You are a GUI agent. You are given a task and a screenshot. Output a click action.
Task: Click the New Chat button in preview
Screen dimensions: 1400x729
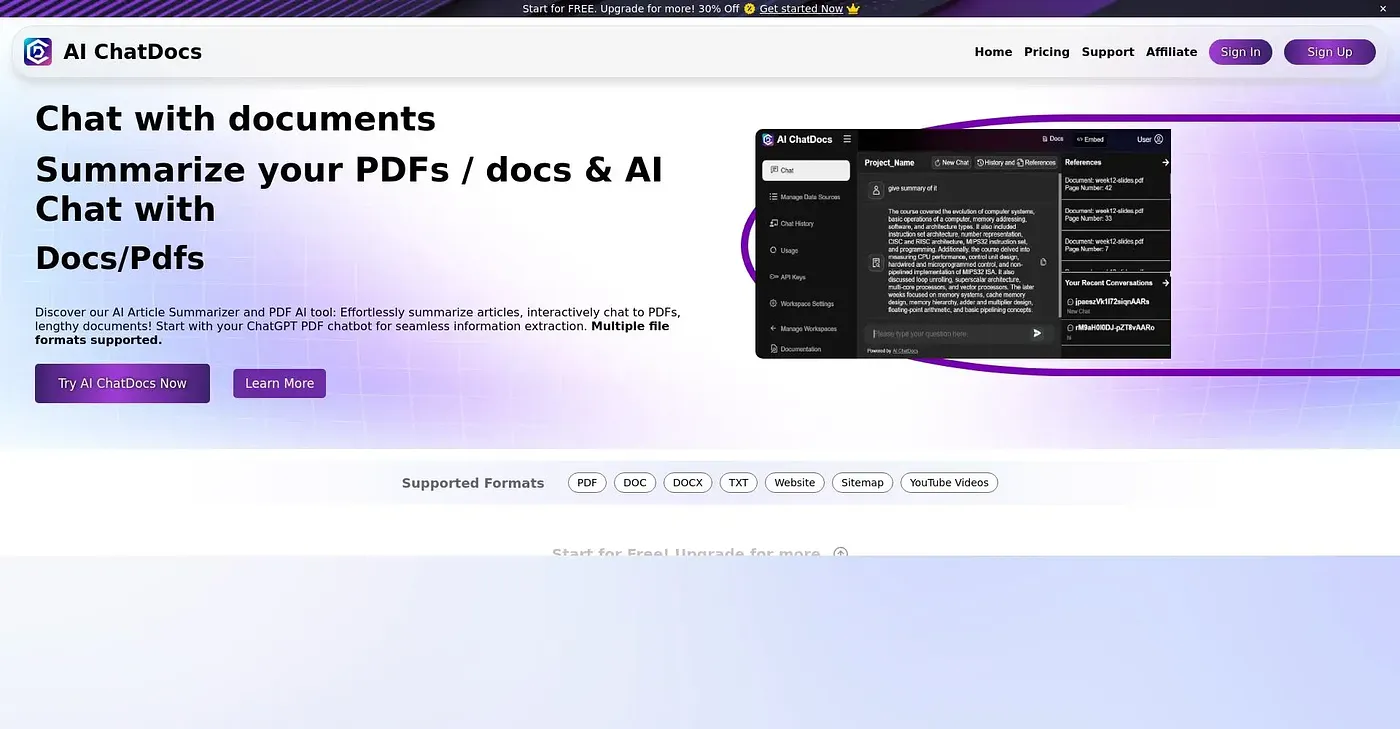(951, 162)
